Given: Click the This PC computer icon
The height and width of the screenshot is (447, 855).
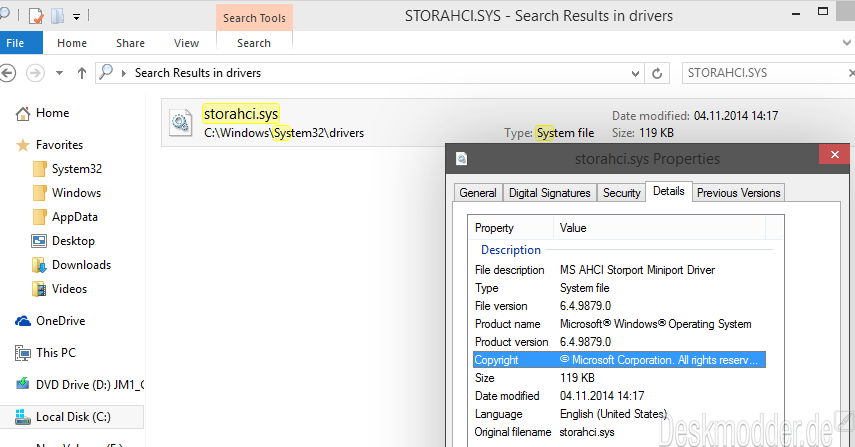Looking at the screenshot, I should [x=23, y=353].
